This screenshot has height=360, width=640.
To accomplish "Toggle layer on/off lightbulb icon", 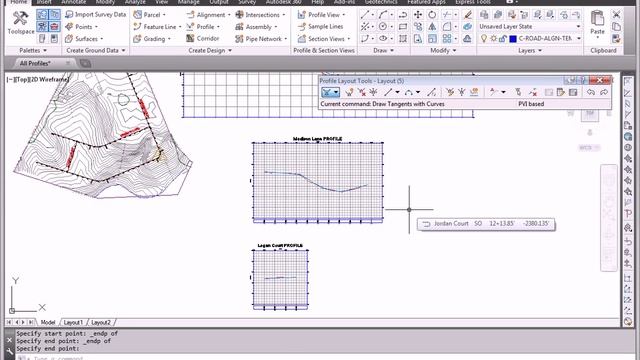I will point(484,39).
